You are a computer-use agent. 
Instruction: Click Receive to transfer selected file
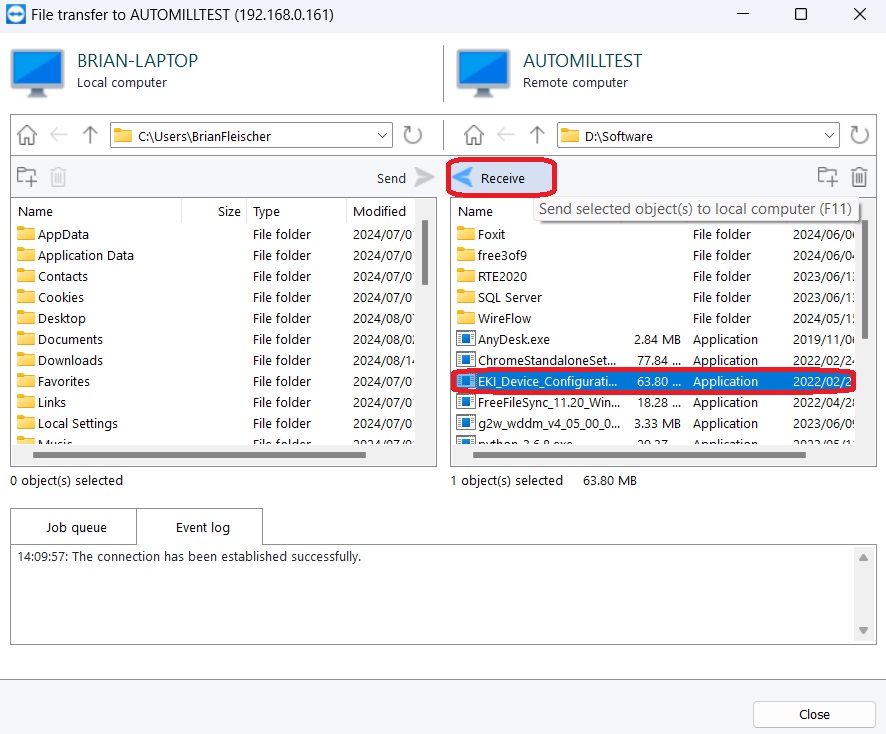click(501, 178)
